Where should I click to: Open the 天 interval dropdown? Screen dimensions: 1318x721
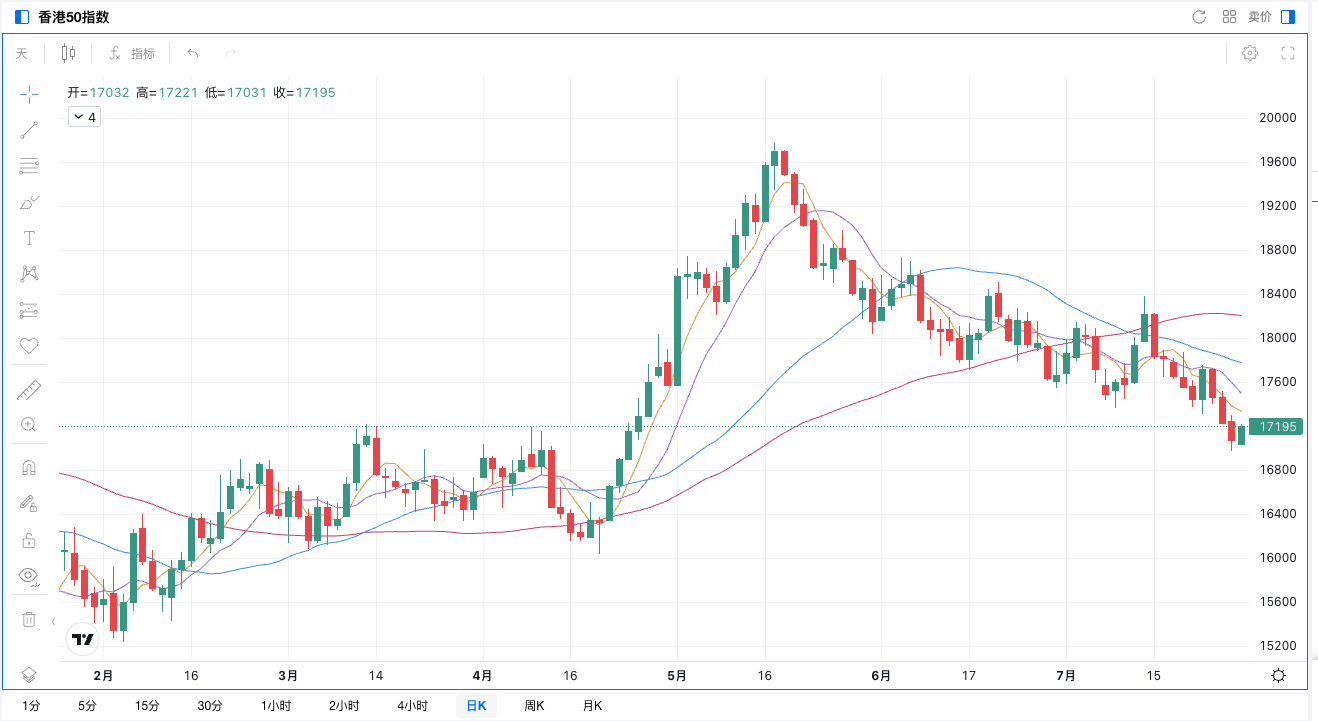[22, 53]
